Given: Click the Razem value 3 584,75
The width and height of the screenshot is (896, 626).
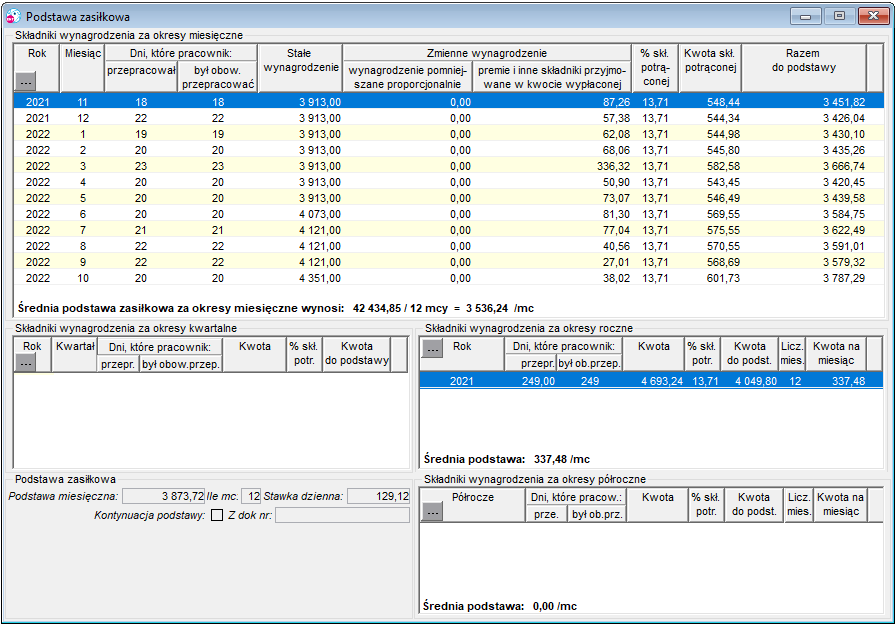Looking at the screenshot, I should (x=844, y=214).
